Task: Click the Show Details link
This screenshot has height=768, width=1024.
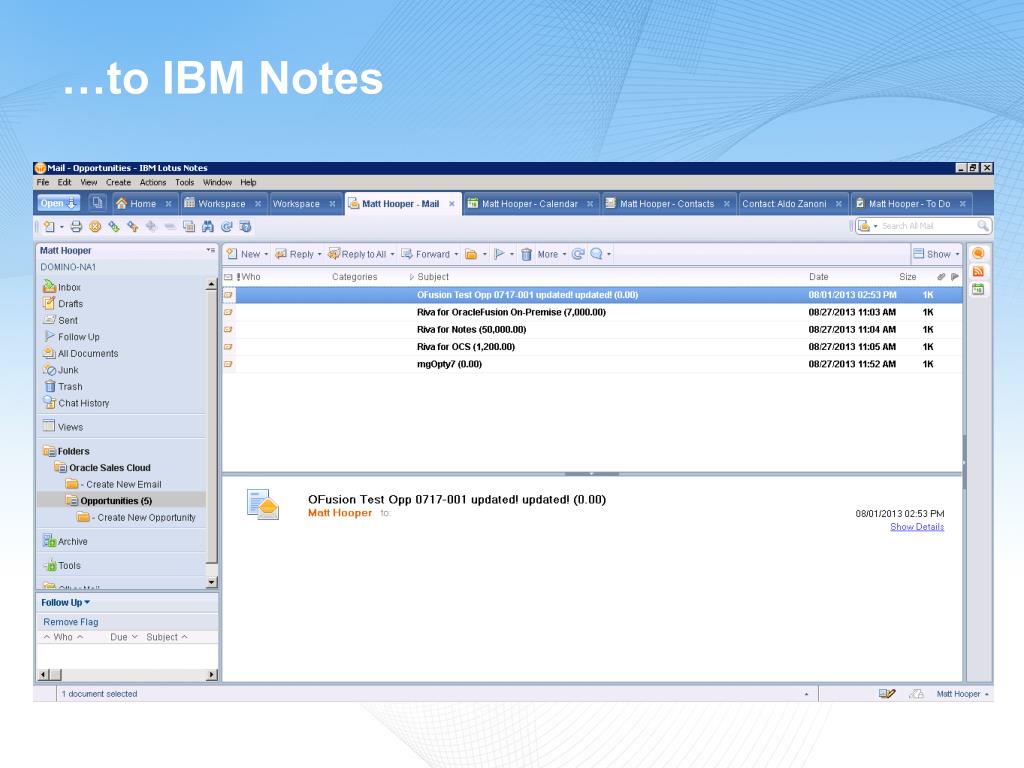Action: 917,527
